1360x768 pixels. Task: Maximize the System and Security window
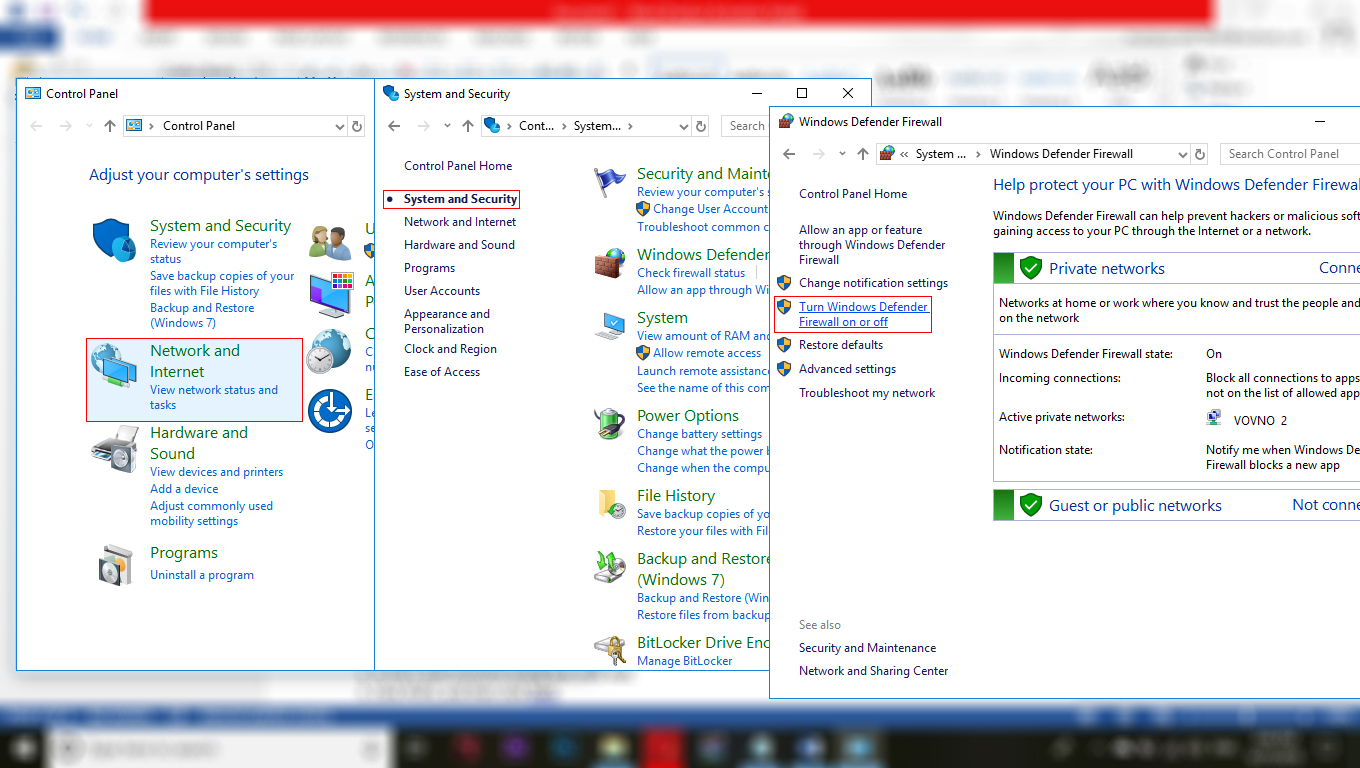point(802,93)
